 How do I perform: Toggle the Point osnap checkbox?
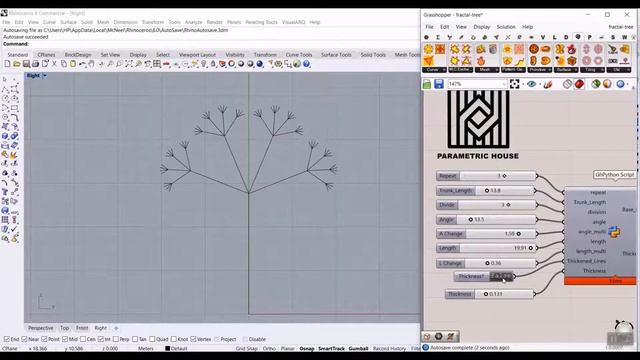[x=44, y=339]
